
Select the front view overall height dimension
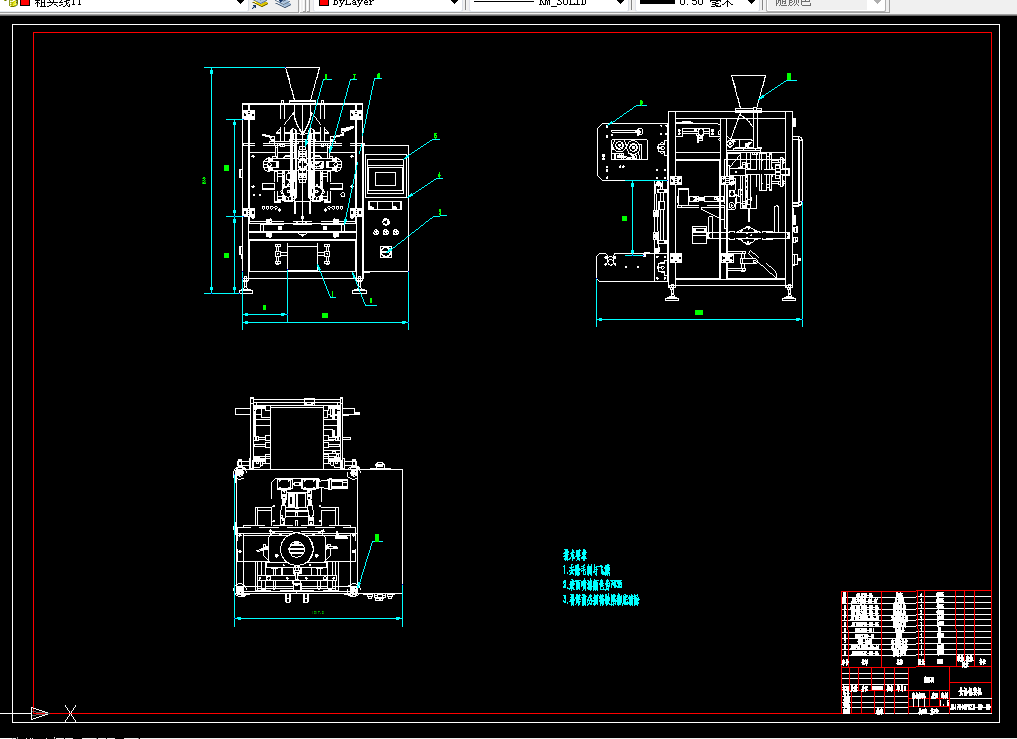click(x=211, y=180)
